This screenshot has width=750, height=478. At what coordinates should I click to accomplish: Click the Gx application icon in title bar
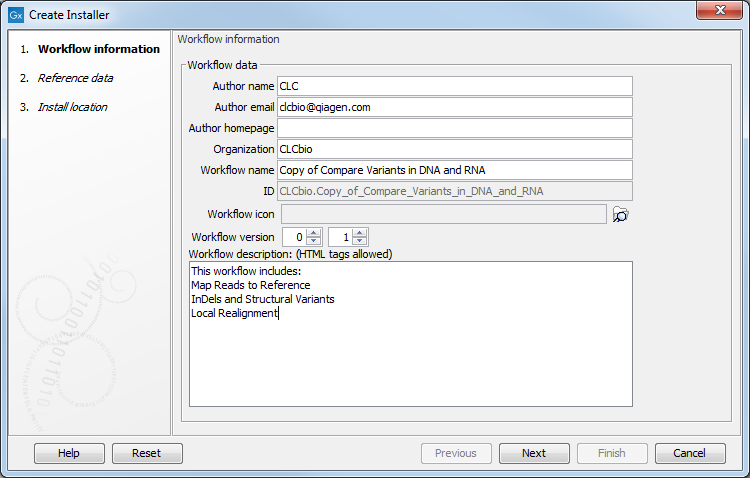[16, 15]
